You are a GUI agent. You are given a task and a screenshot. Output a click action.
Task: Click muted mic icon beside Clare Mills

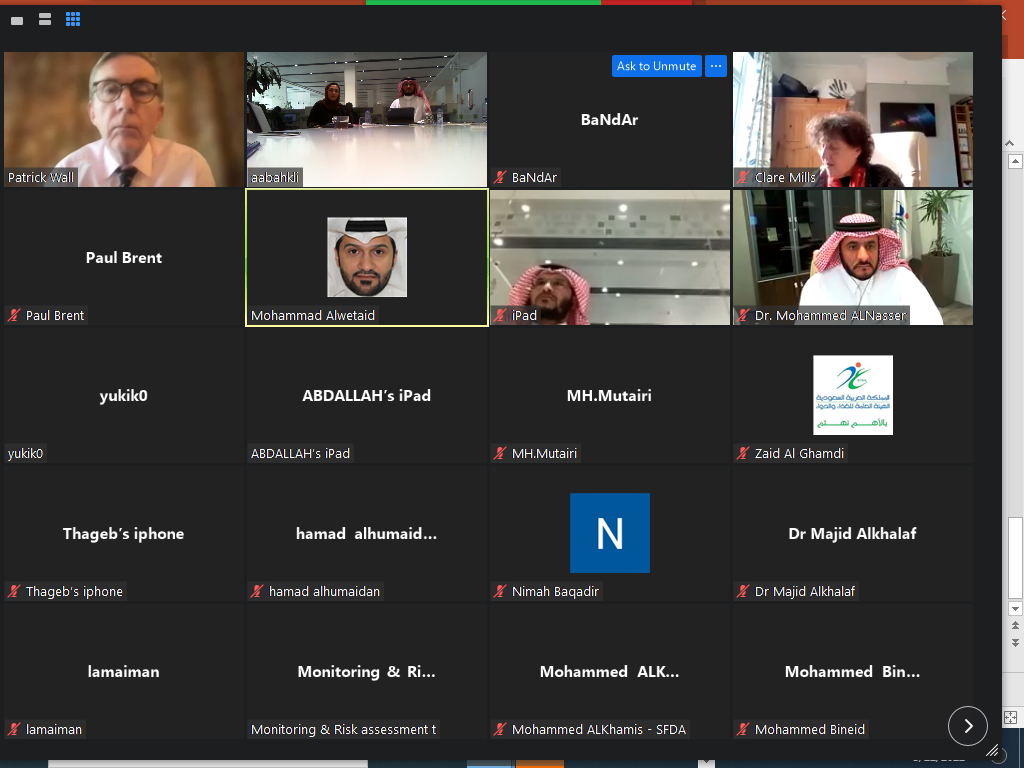click(x=744, y=177)
